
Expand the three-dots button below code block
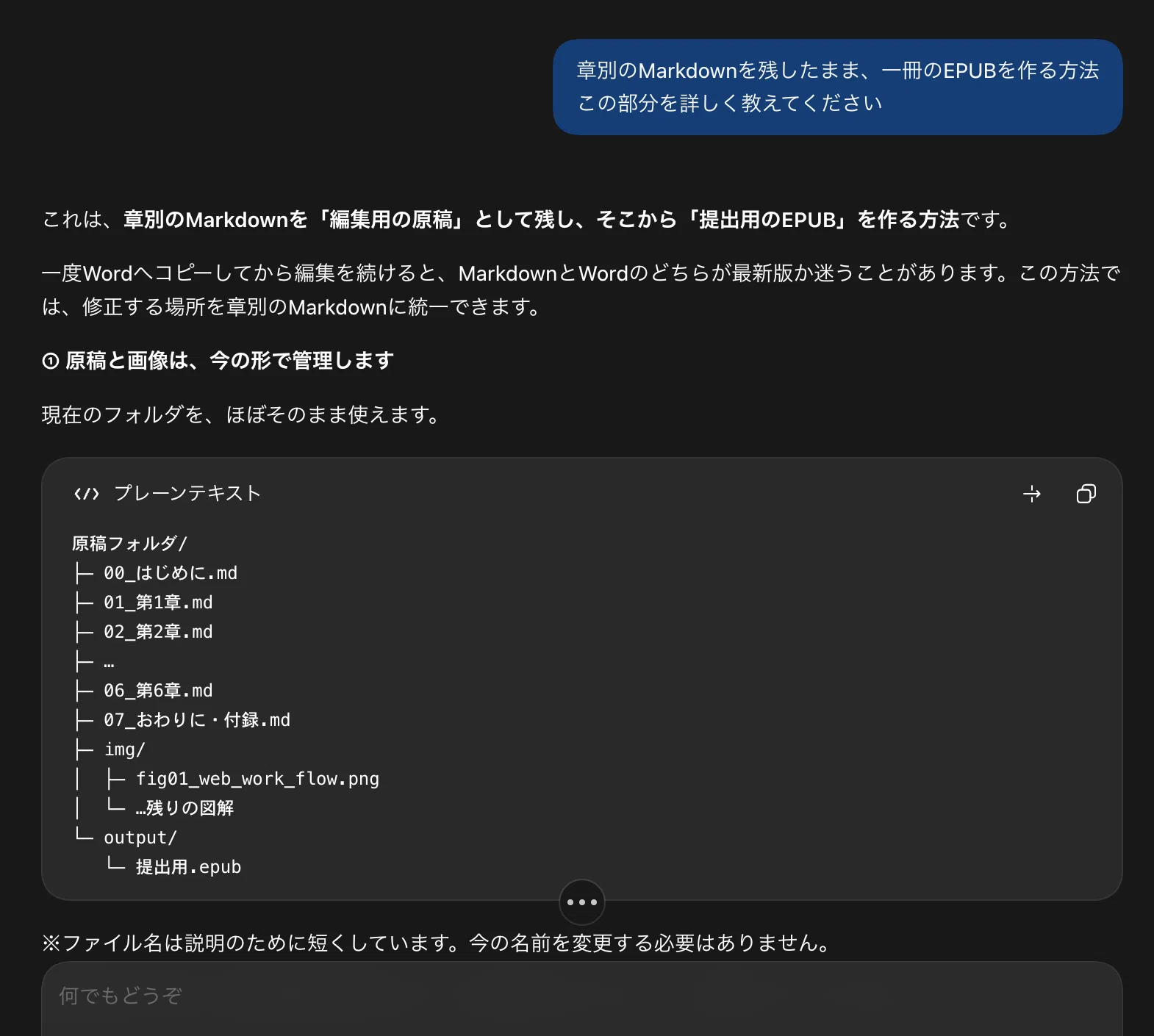pyautogui.click(x=582, y=902)
